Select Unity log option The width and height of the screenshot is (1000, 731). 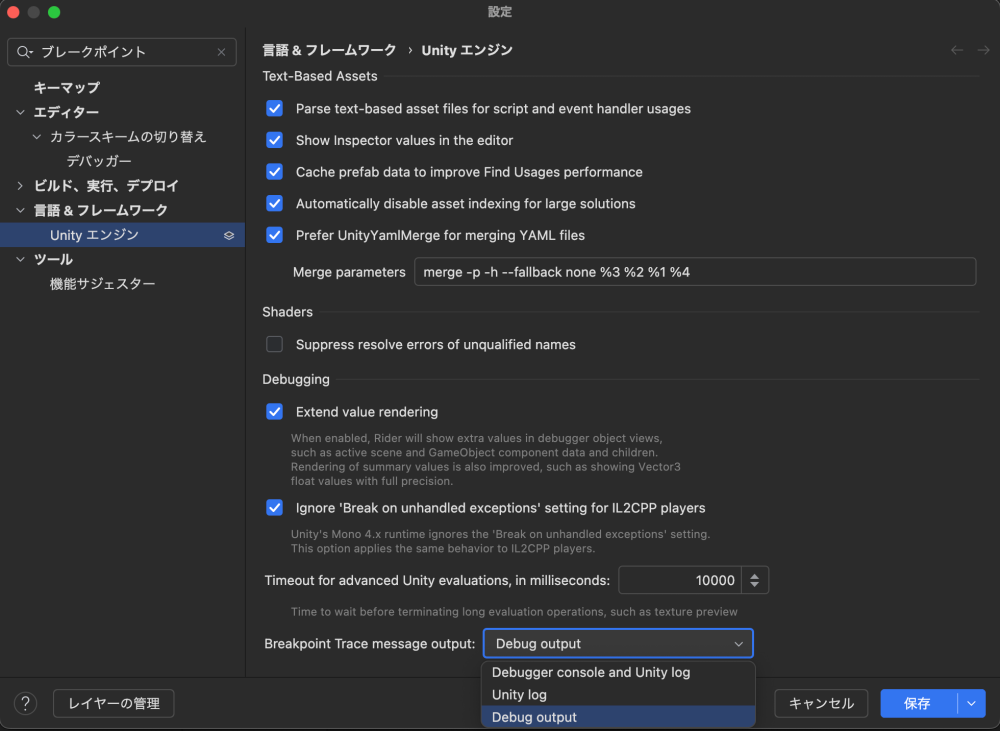618,695
